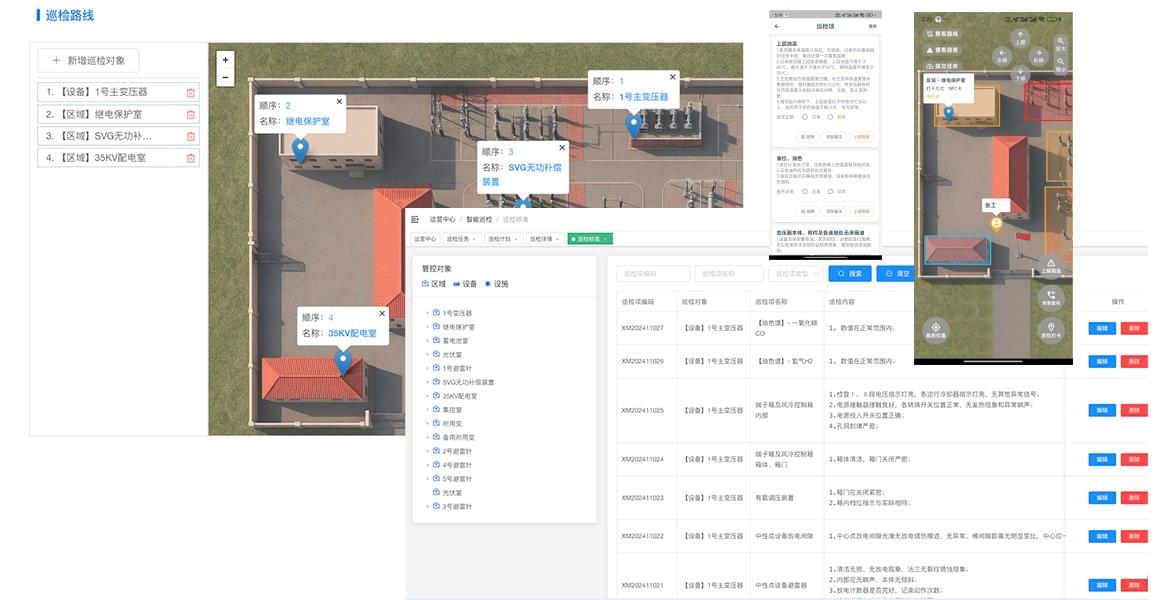Delete 1号主变压器 from the route list
Screen dimensions: 1160x600
191,92
